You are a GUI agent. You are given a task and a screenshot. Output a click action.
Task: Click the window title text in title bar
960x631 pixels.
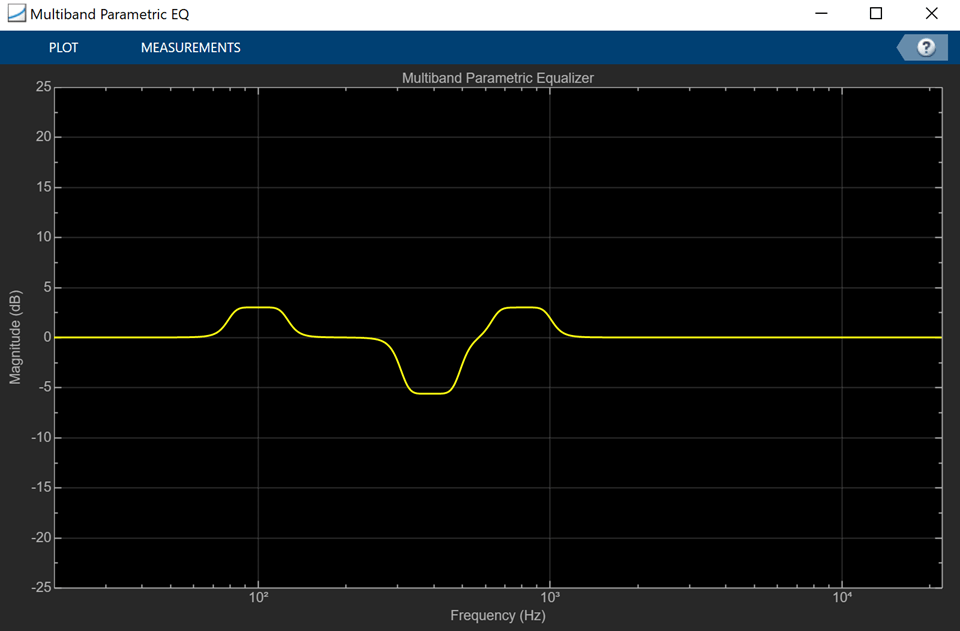pos(109,15)
